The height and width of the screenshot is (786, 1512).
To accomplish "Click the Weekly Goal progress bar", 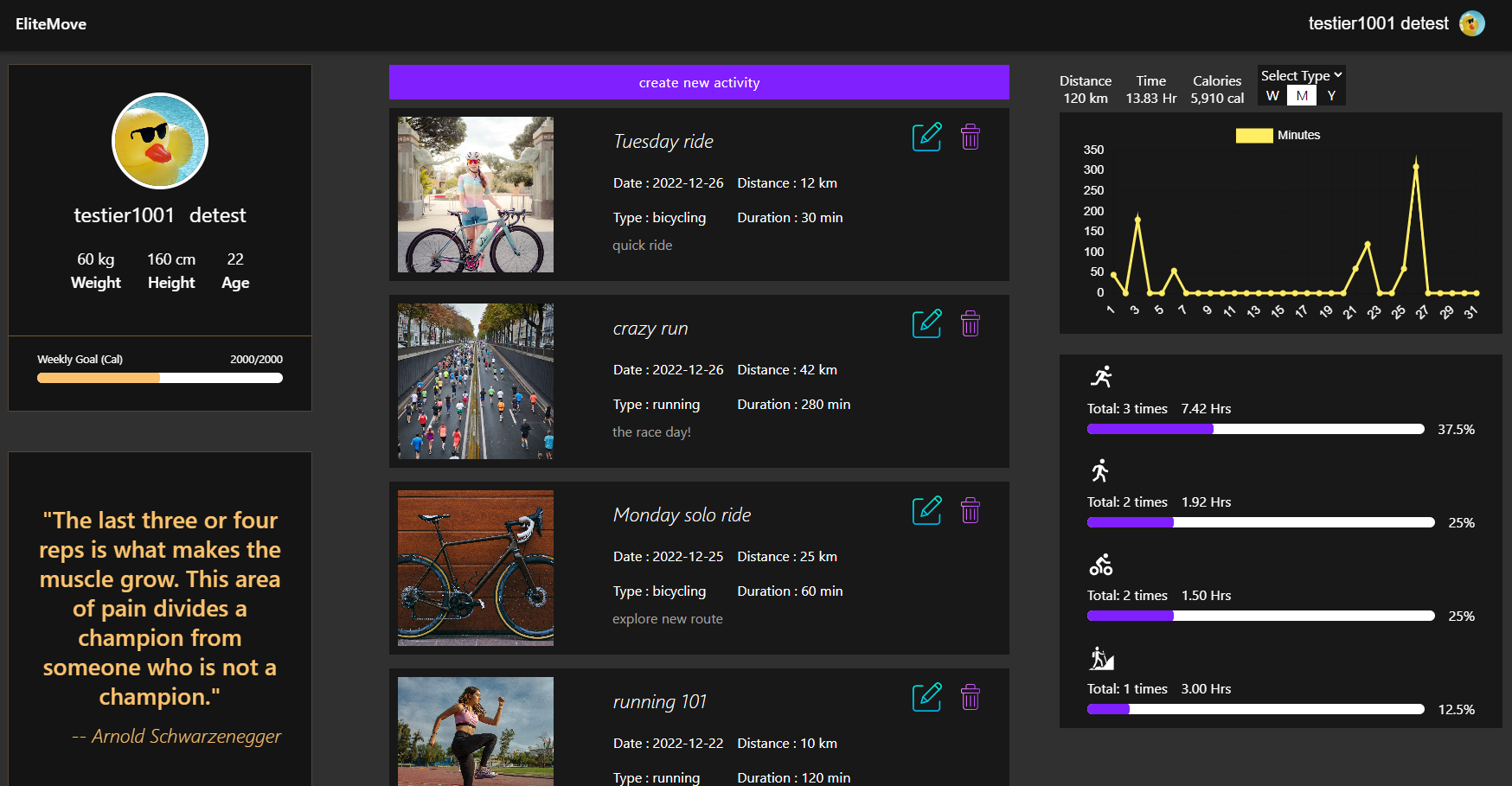I will [159, 377].
